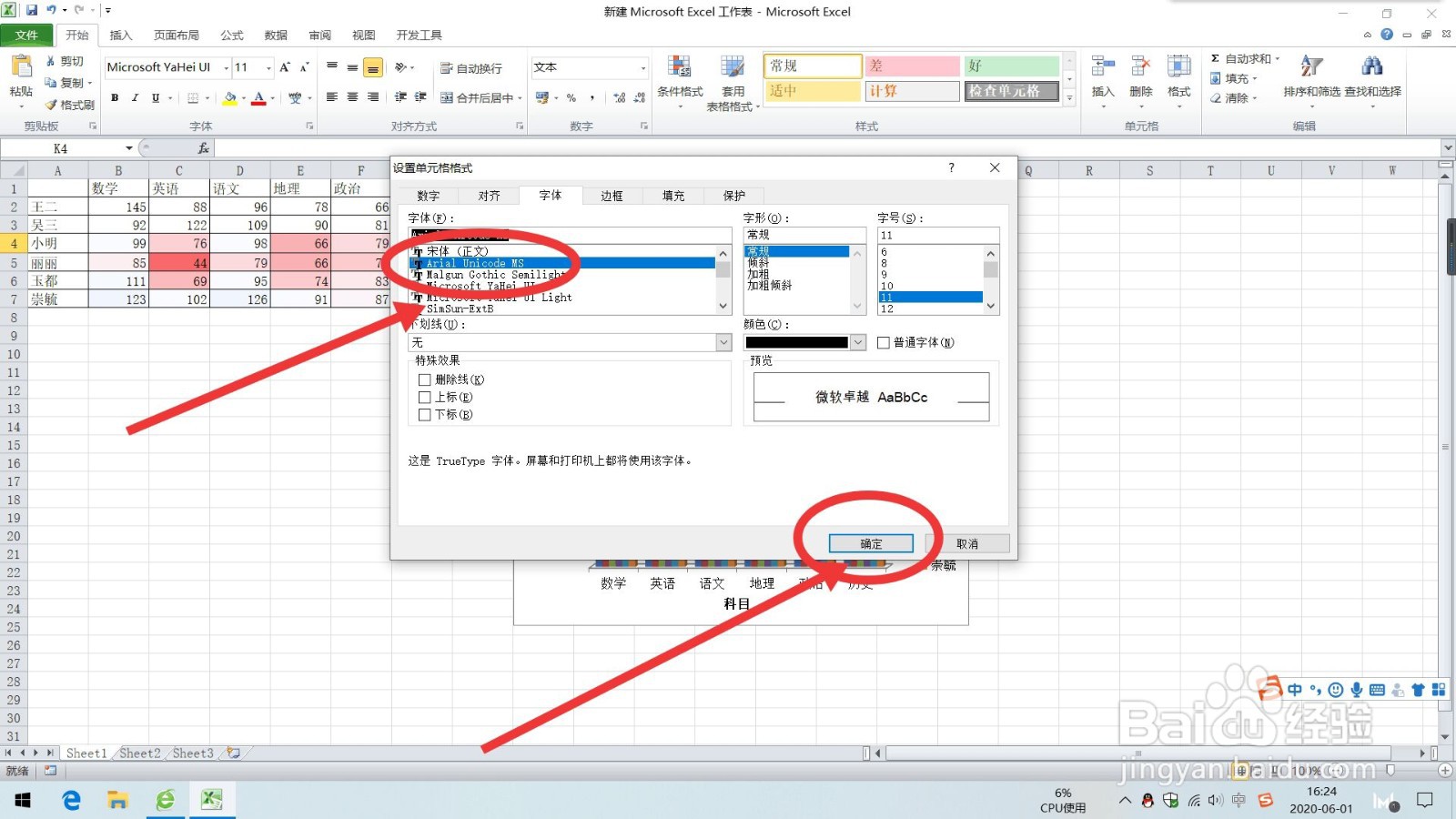The image size is (1456, 819).
Task: Open the 下划线 underline dropdown
Action: click(x=722, y=342)
